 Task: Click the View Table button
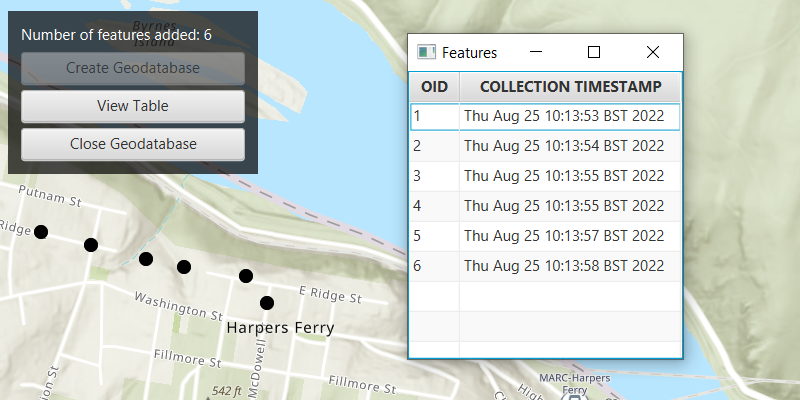click(133, 106)
